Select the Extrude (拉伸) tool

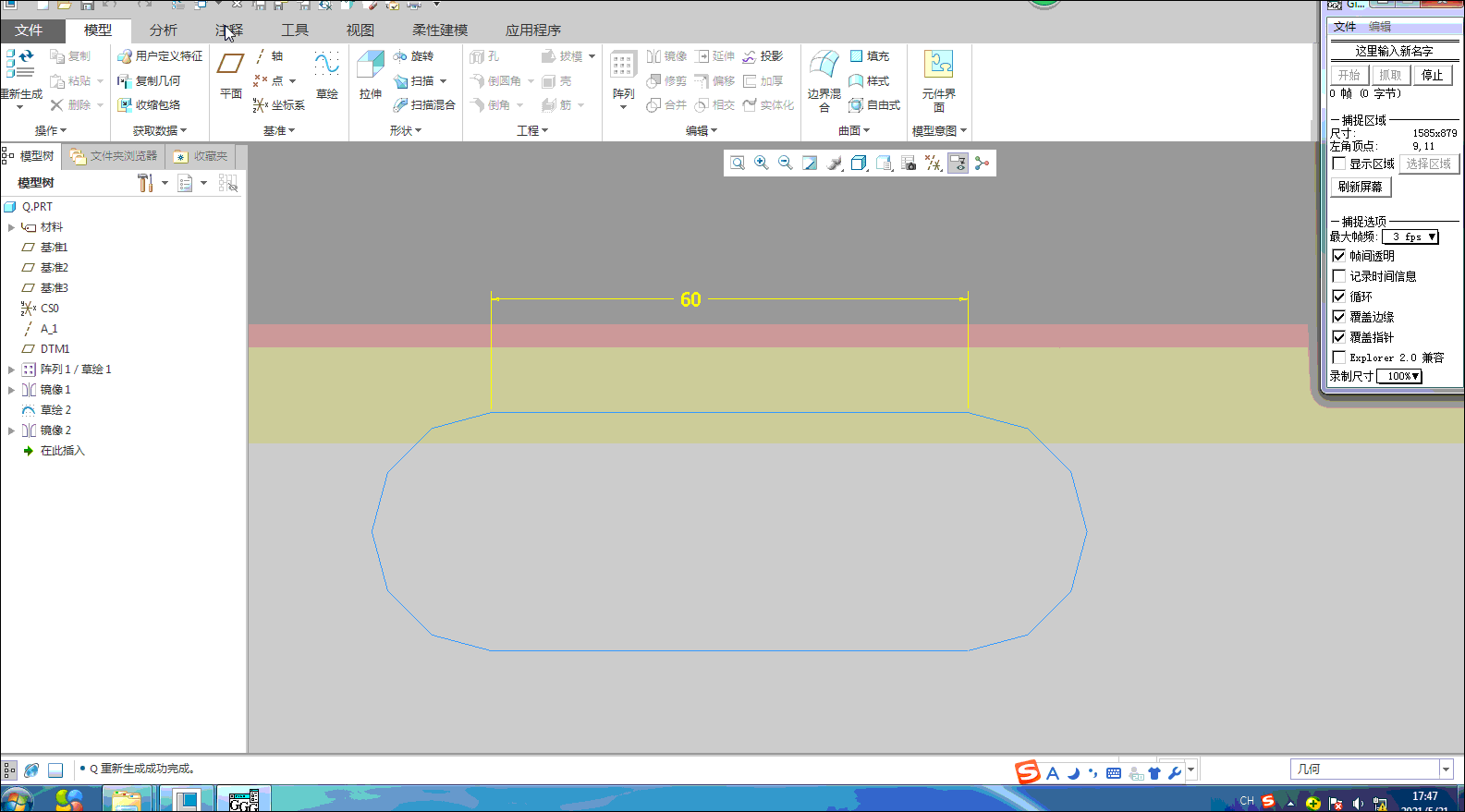click(x=371, y=76)
